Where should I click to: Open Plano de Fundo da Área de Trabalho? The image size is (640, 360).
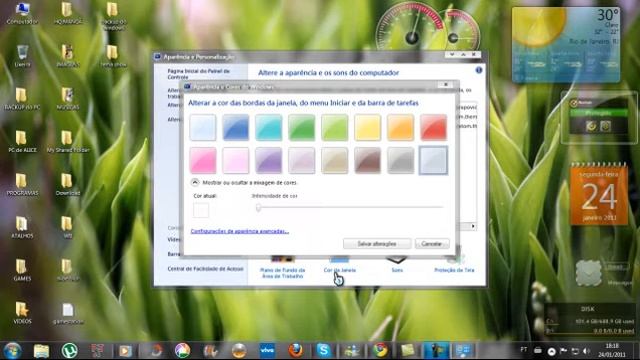coord(282,273)
